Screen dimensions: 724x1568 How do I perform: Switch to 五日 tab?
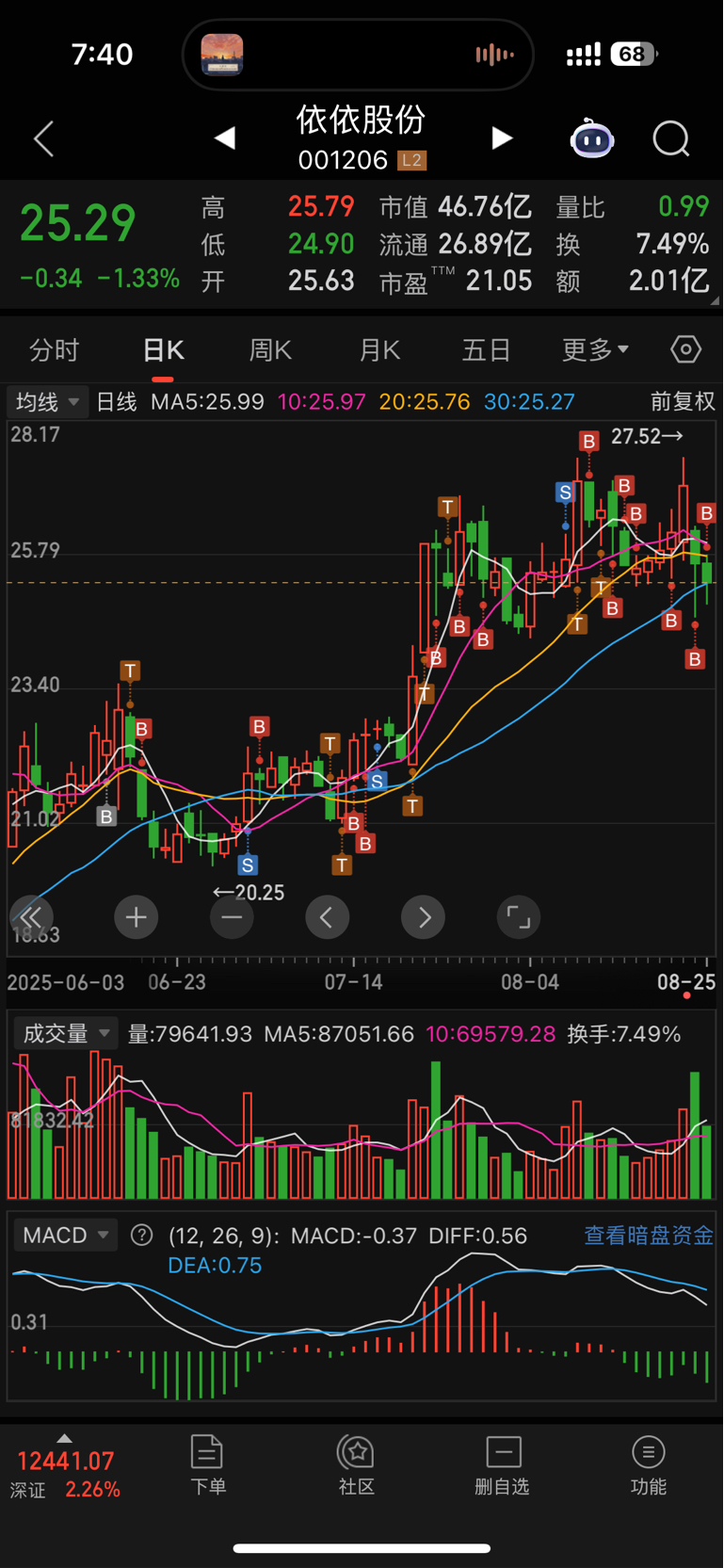point(486,350)
